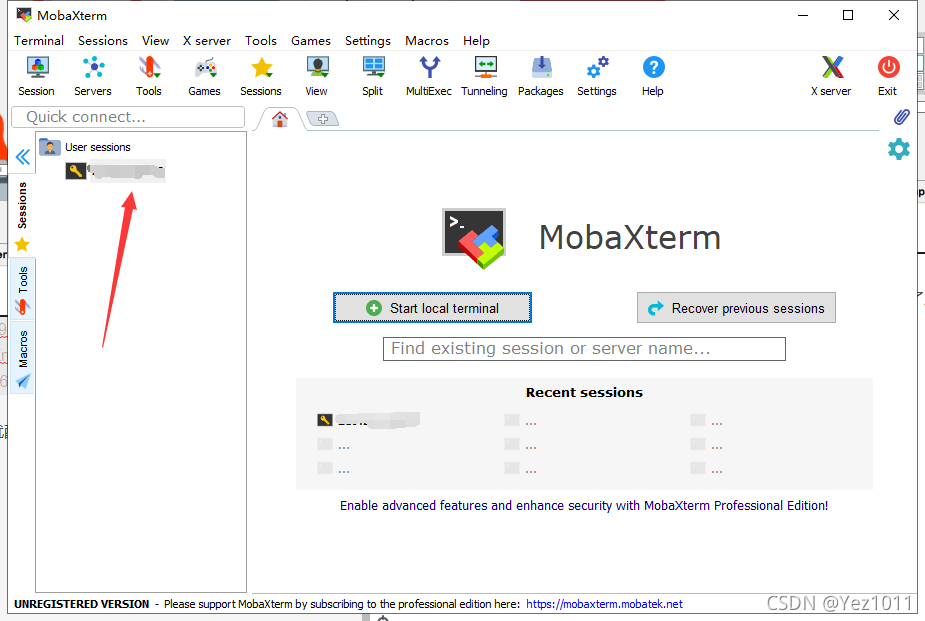925x621 pixels.
Task: Open the Settings toolbar icon
Action: [x=597, y=77]
